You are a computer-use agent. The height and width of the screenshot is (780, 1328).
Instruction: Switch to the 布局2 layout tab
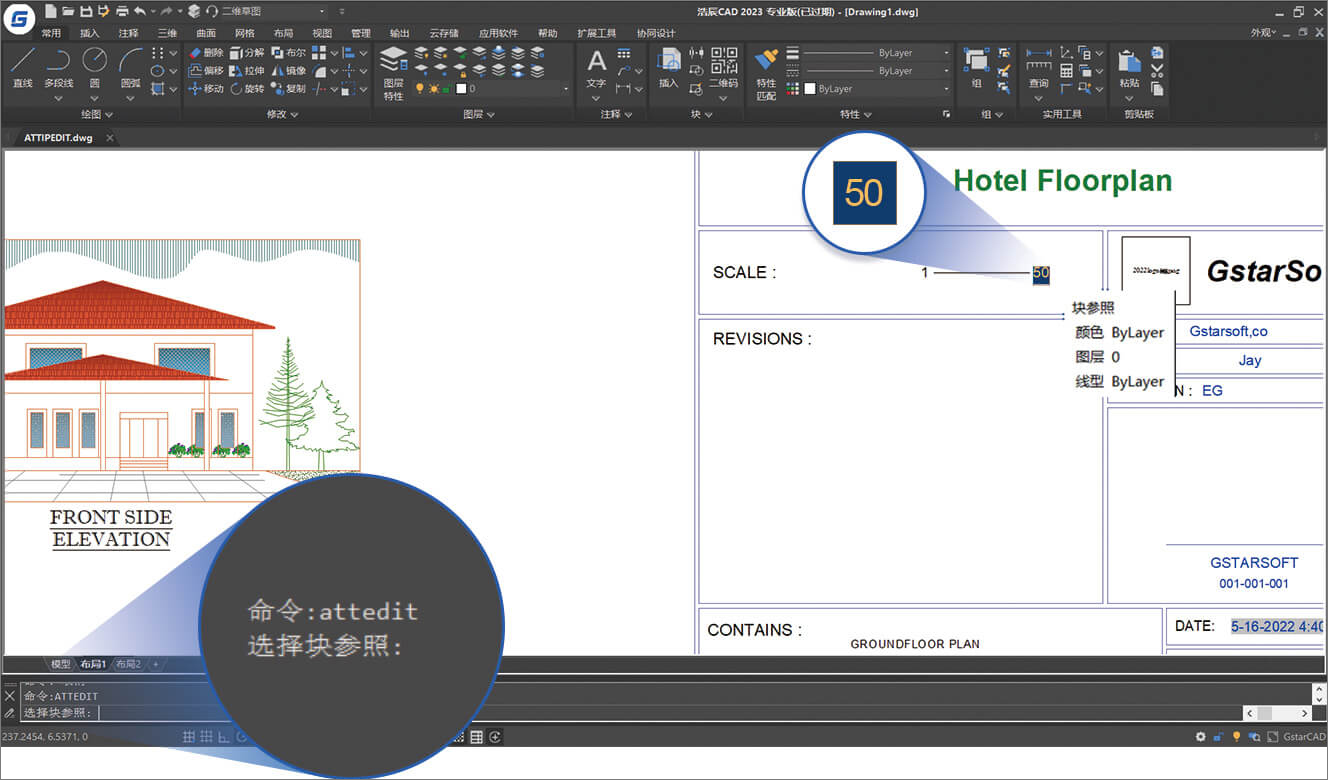(x=127, y=664)
